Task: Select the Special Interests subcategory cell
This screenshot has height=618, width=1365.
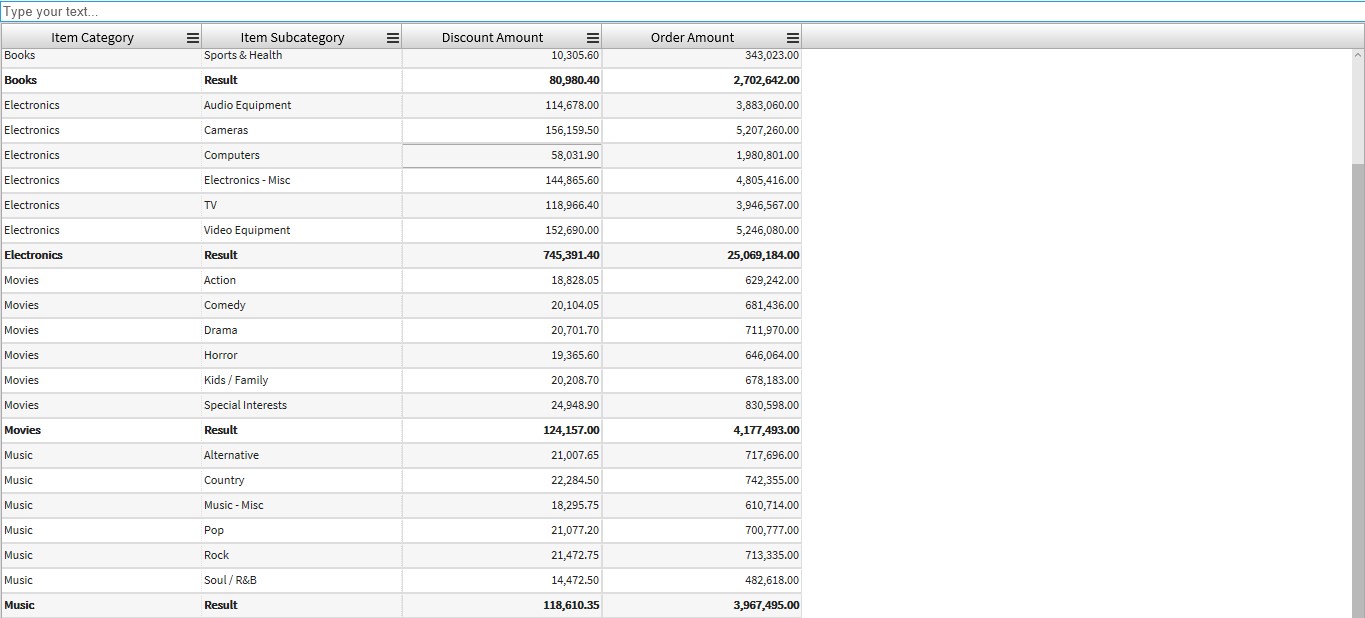Action: click(245, 405)
